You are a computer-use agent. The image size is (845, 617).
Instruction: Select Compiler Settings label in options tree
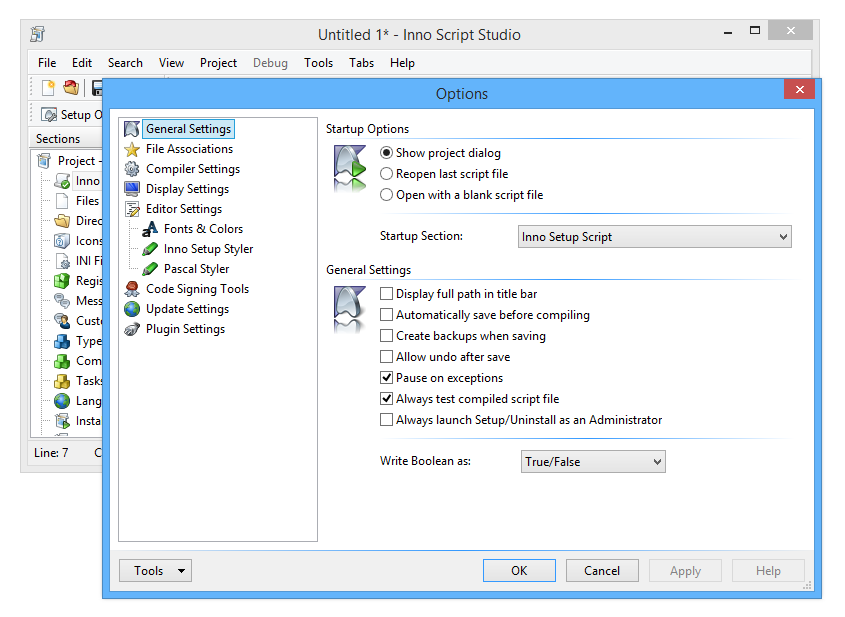193,169
